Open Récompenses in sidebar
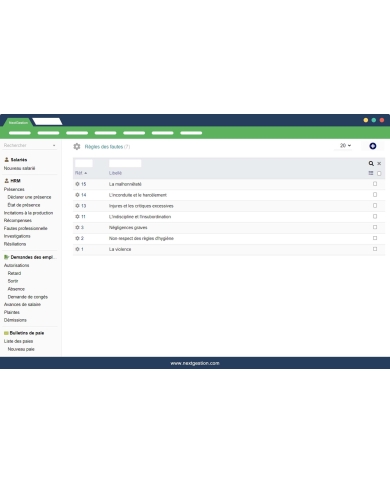390x484 pixels. point(18,220)
